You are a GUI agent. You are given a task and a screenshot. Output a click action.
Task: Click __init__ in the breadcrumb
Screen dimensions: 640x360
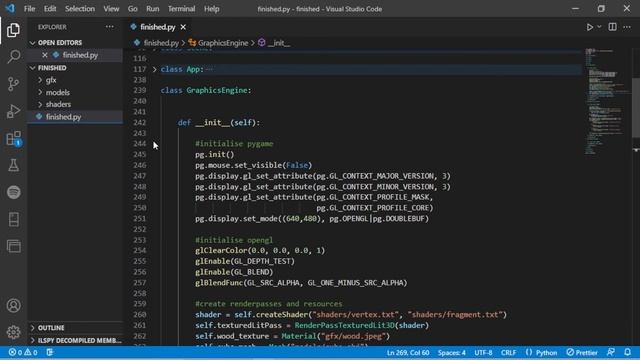point(279,43)
